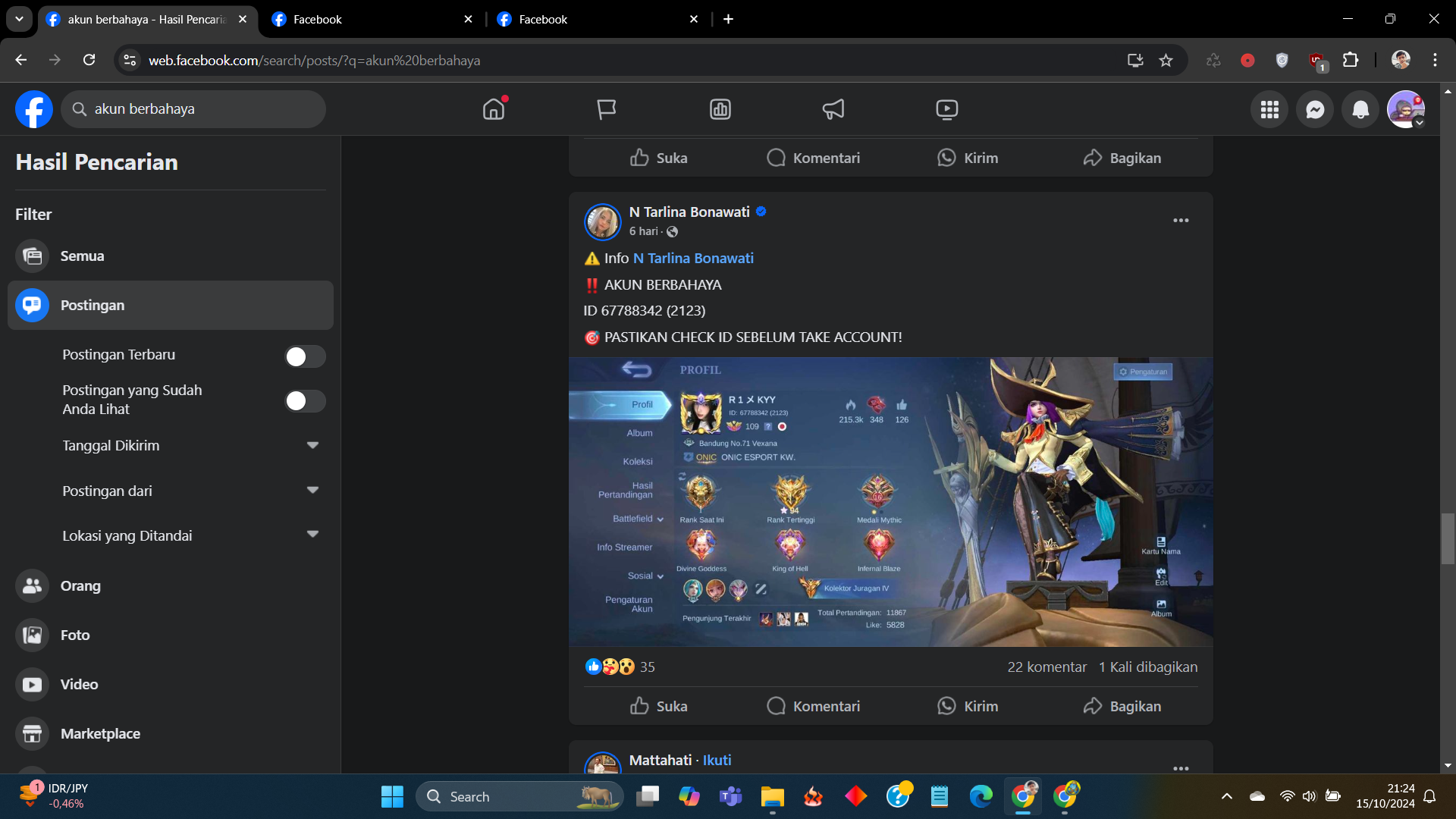Open the Chrome three-dot menu
Viewport: 1456px width, 819px height.
pyautogui.click(x=1435, y=60)
